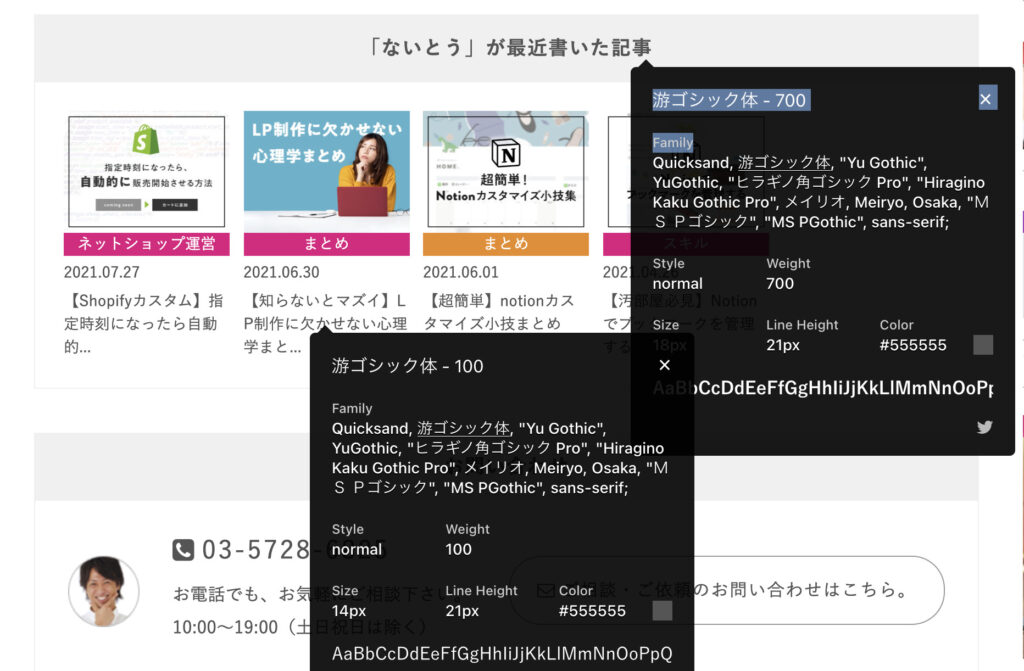This screenshot has width=1024, height=671.
Task: Select the #555555 swatch in the weight 100 popup
Action: (662, 610)
